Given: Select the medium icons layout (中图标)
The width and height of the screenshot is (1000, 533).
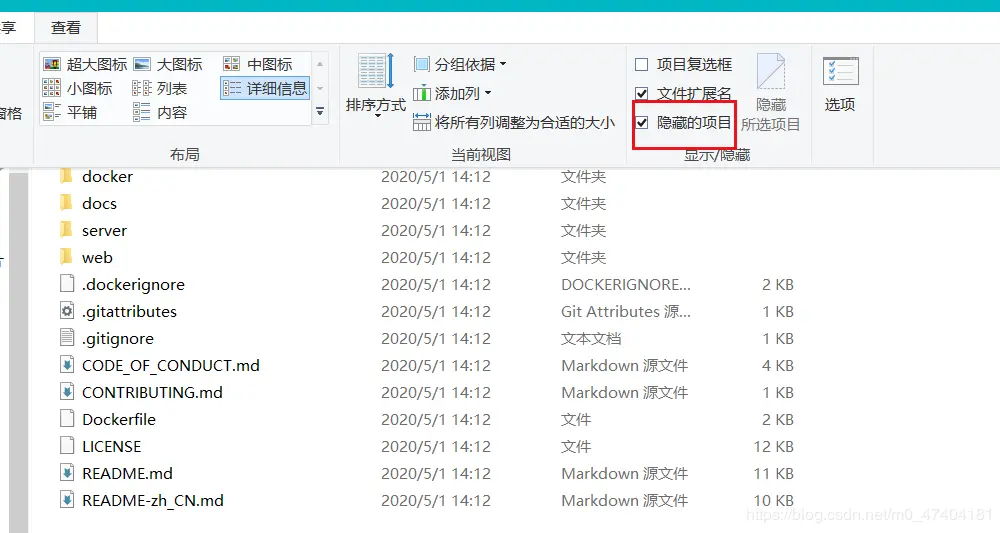Looking at the screenshot, I should [258, 64].
